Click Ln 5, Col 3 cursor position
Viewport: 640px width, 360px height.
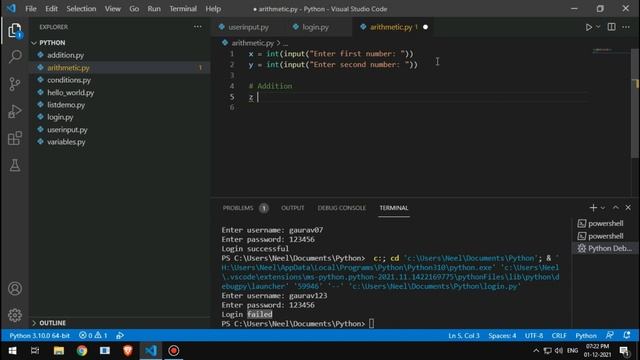[x=464, y=336]
